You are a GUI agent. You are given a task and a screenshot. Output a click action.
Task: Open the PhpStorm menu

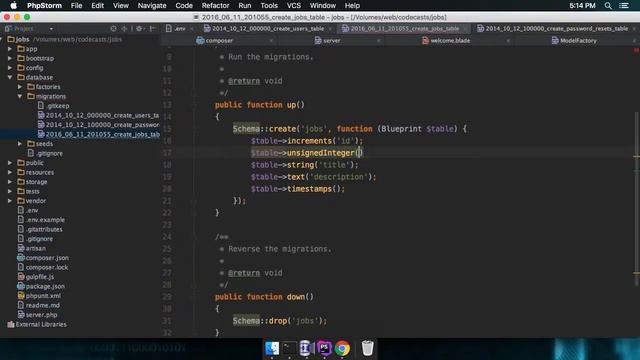44,5
